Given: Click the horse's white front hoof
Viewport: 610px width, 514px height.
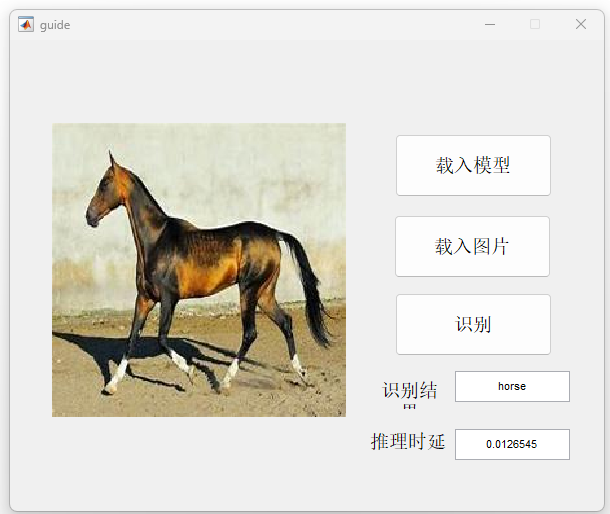Looking at the screenshot, I should click(x=116, y=376).
